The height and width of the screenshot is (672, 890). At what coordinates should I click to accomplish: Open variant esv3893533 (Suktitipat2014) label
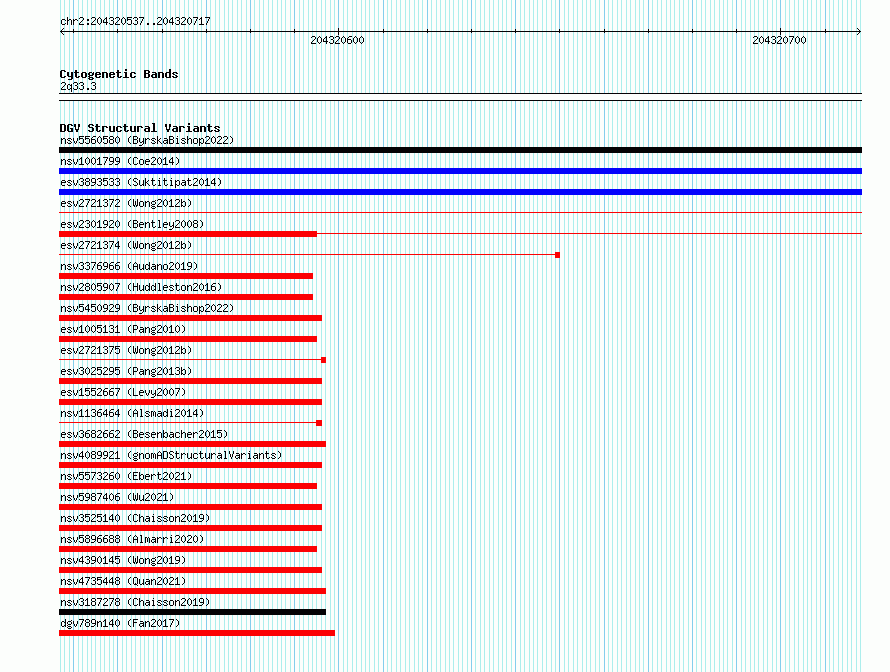click(141, 182)
